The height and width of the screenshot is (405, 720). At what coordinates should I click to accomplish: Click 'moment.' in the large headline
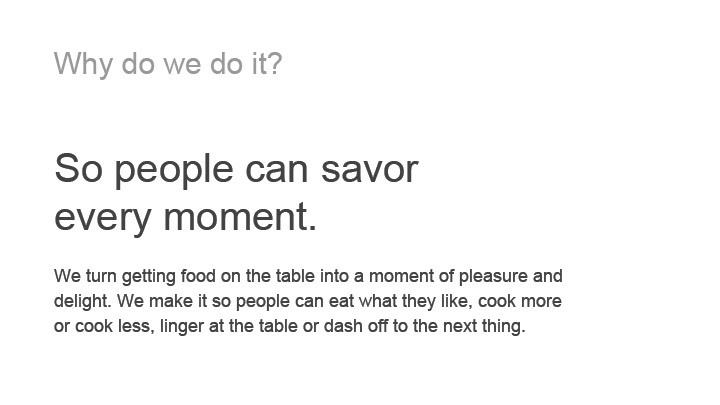click(240, 217)
